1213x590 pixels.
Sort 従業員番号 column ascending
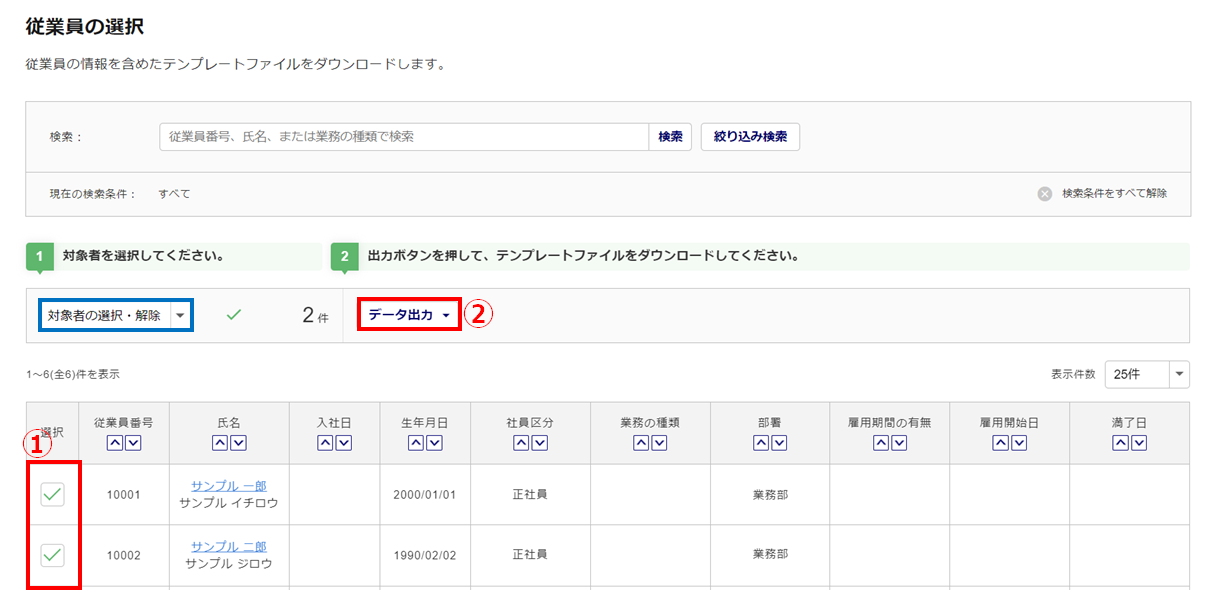coord(115,443)
